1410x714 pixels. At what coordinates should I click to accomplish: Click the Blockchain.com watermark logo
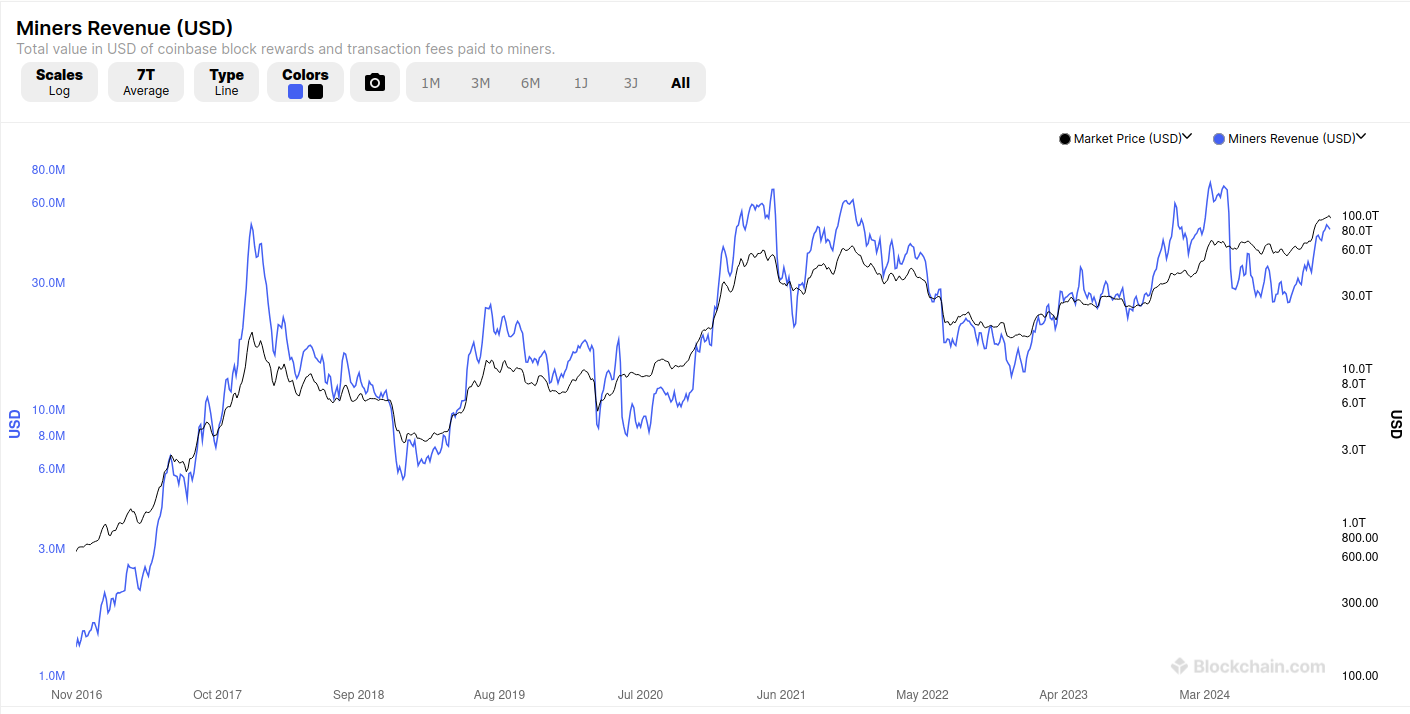[x=1248, y=666]
